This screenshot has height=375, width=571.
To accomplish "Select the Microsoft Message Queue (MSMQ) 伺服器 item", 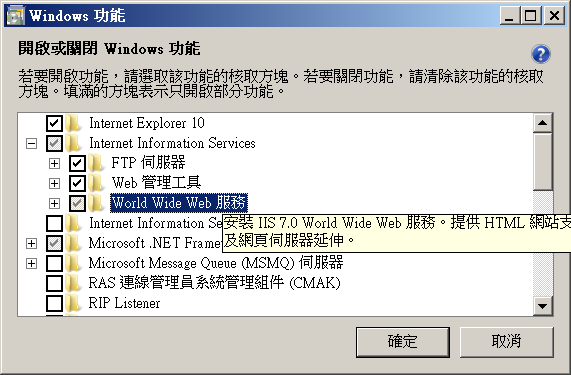I will point(216,263).
